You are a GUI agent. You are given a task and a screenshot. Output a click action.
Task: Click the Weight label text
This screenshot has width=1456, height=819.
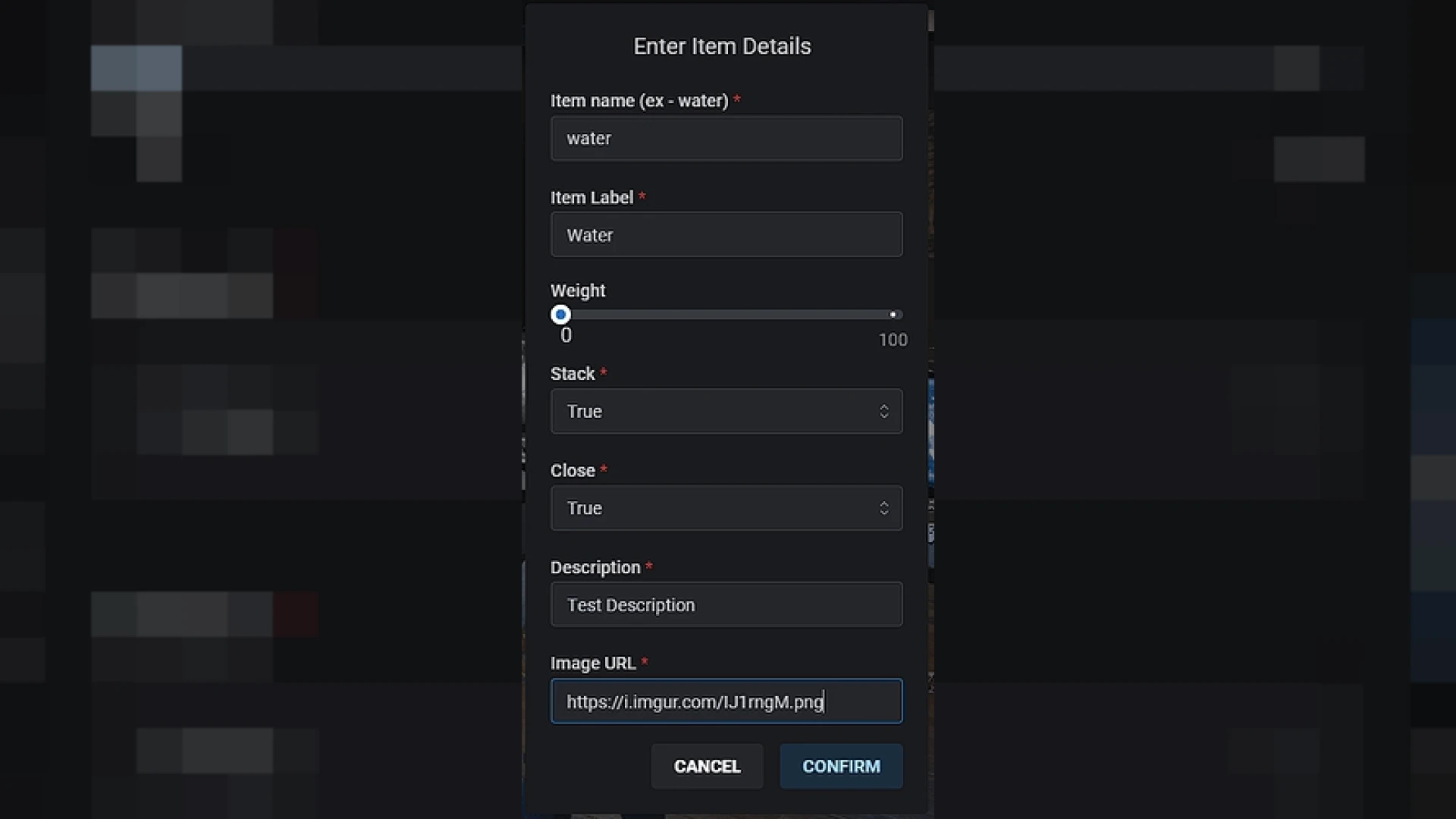pos(578,290)
